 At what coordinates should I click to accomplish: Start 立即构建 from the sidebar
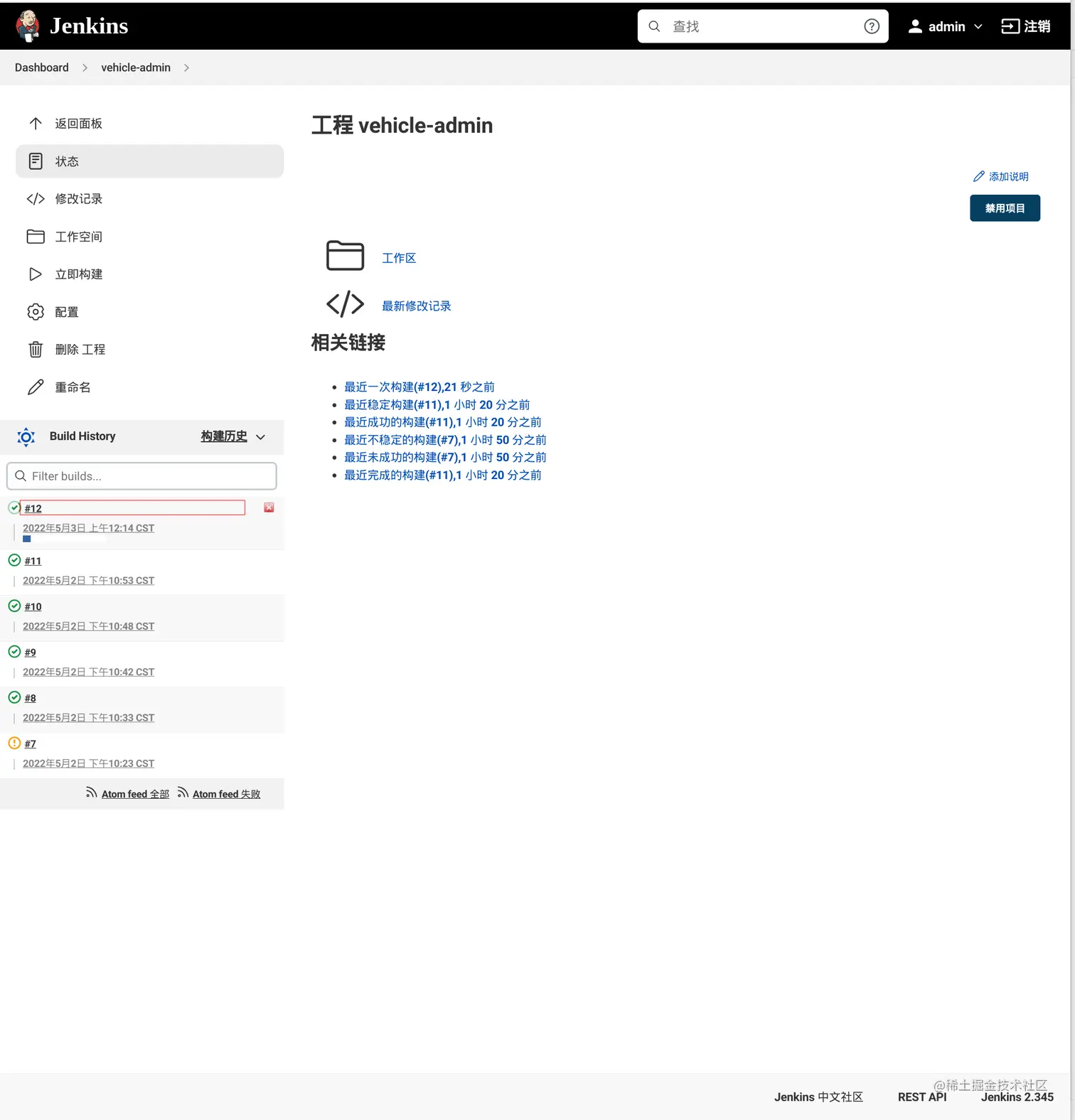pyautogui.click(x=149, y=274)
